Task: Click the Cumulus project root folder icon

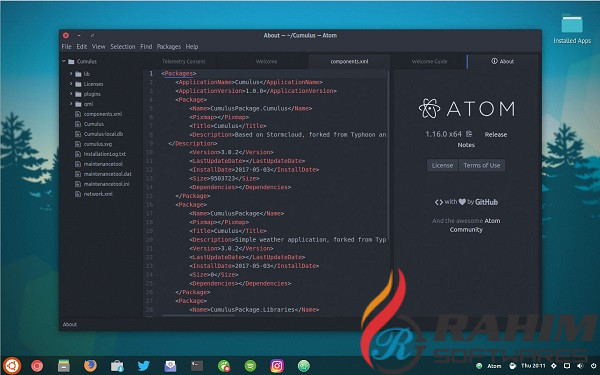Action: pos(71,61)
